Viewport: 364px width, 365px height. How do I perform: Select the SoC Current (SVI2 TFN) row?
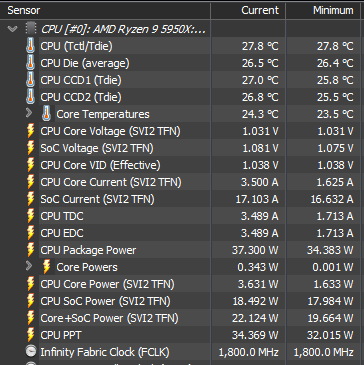182,199
